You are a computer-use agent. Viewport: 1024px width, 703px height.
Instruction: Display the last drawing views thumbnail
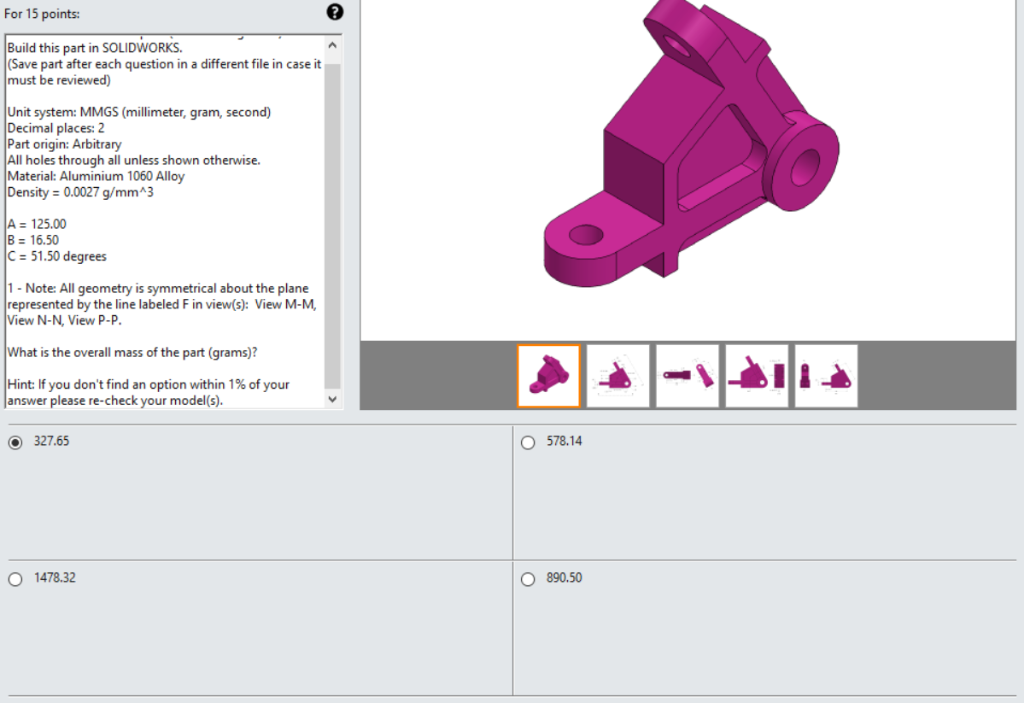(826, 375)
